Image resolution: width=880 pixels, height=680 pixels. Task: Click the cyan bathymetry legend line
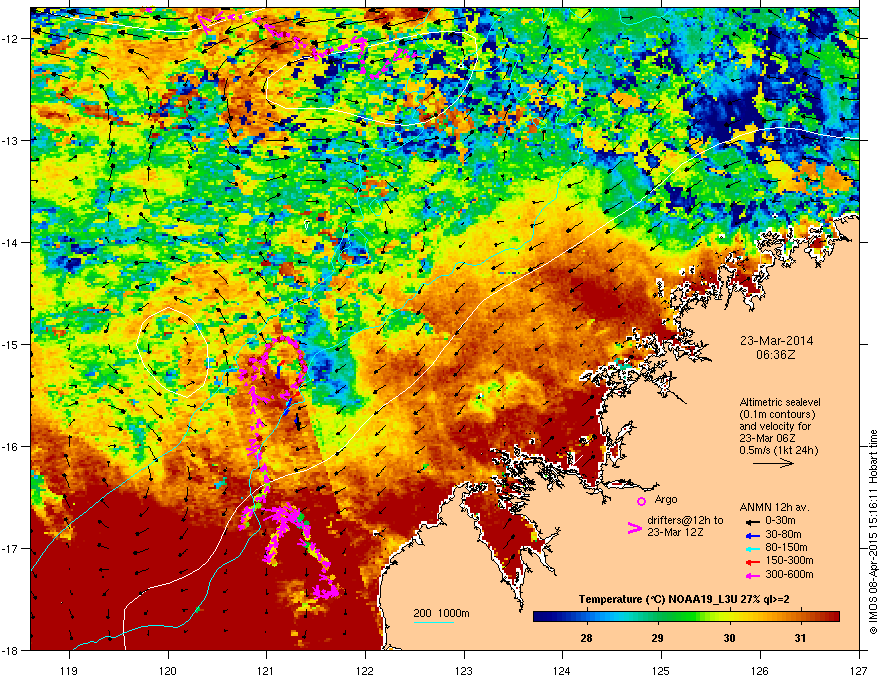pos(434,622)
